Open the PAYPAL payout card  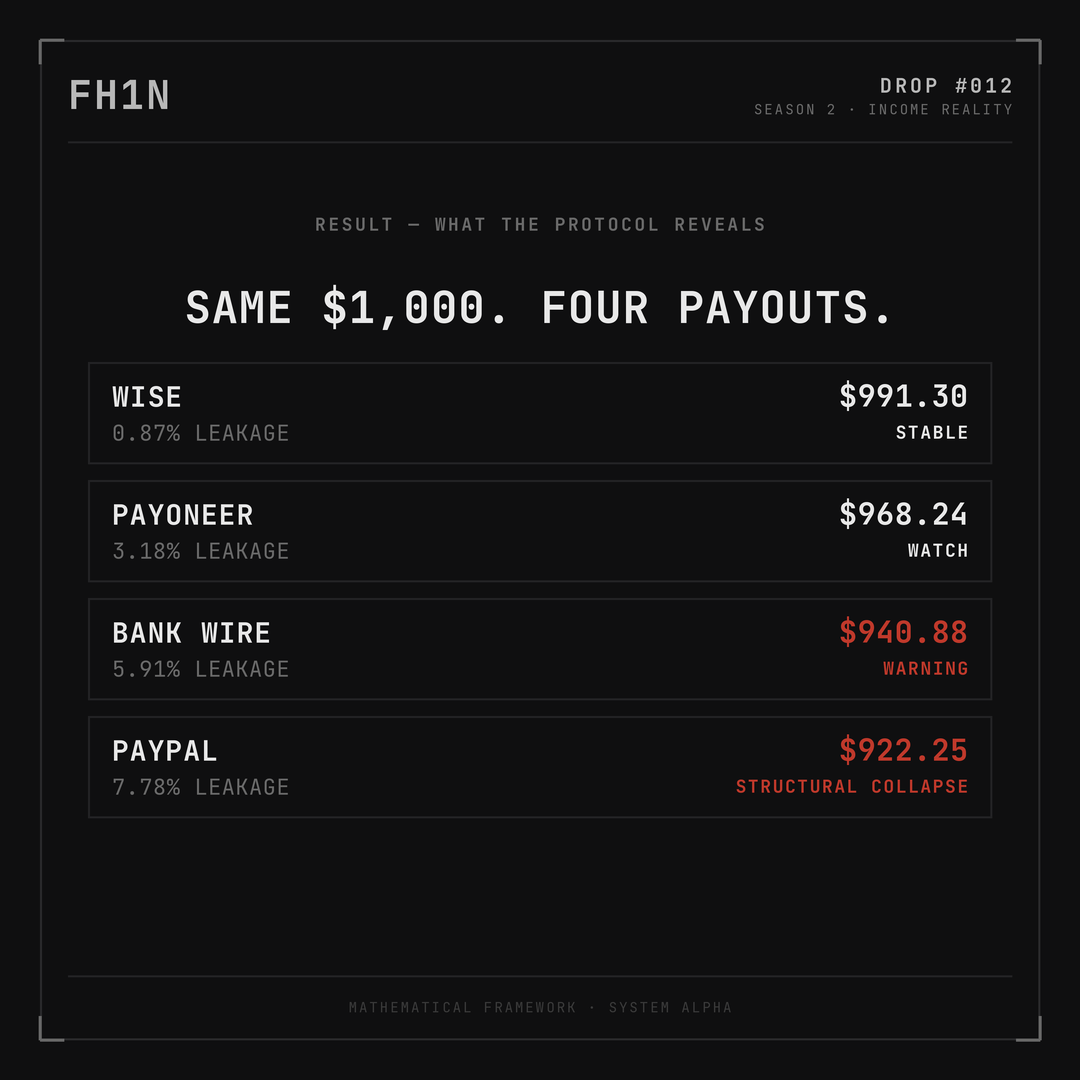coord(540,767)
